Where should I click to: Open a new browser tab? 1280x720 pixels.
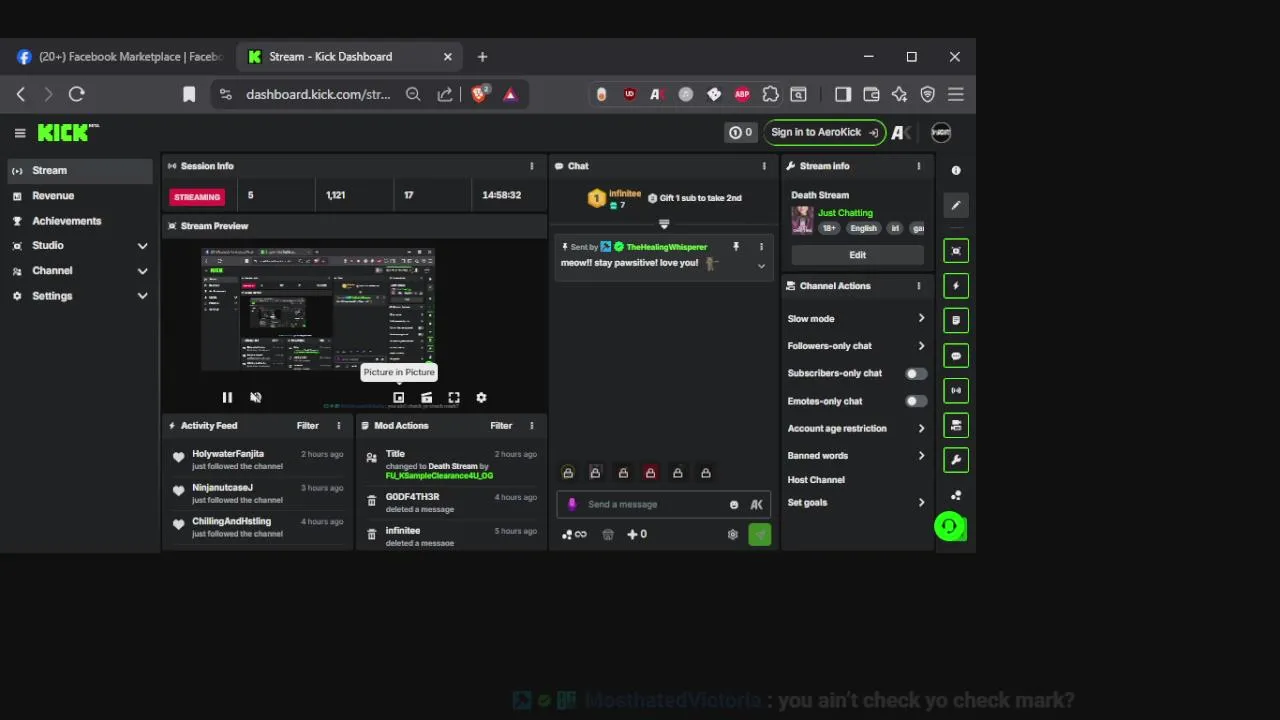tap(482, 57)
